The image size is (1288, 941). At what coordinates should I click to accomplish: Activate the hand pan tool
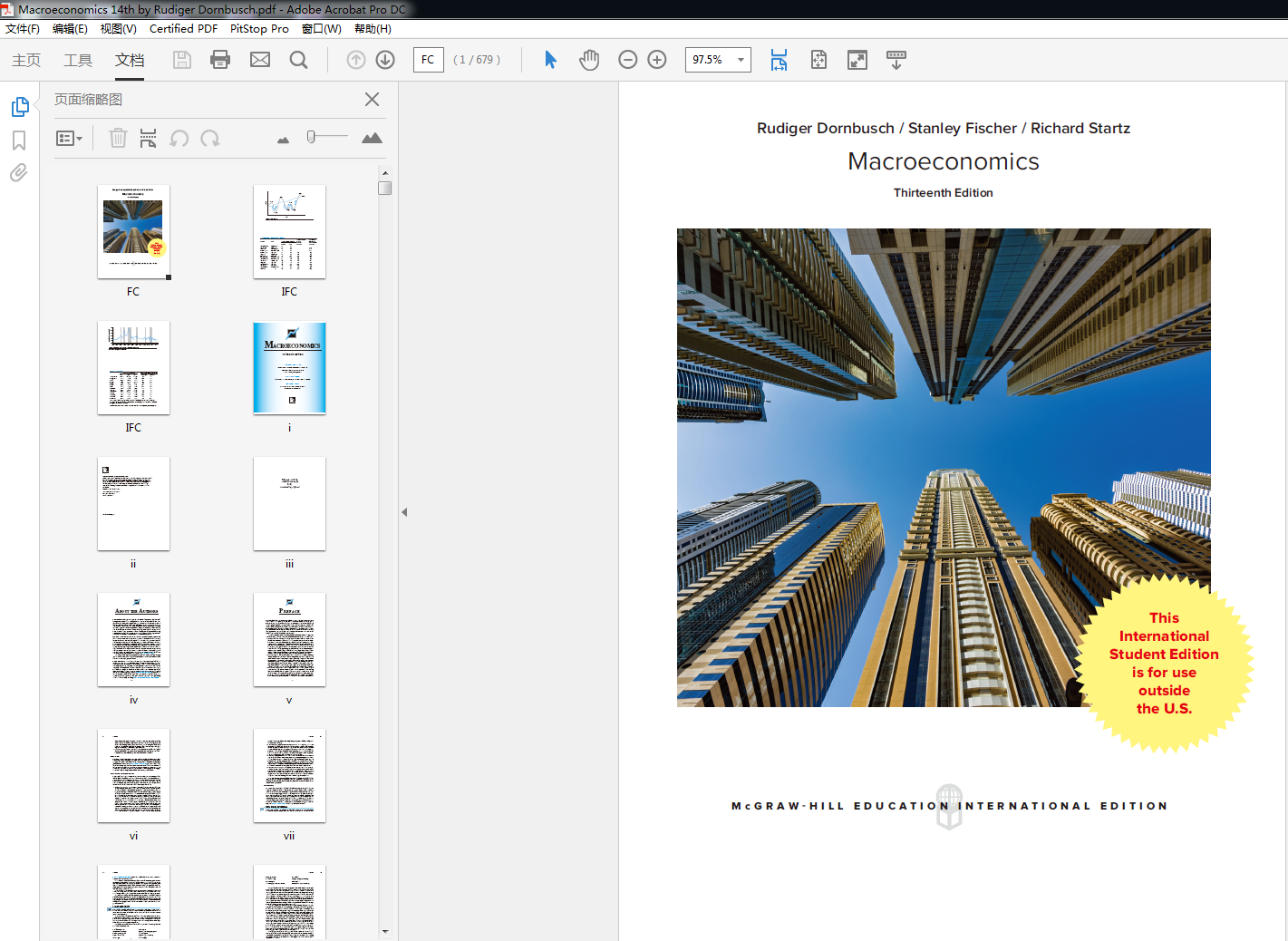[589, 60]
